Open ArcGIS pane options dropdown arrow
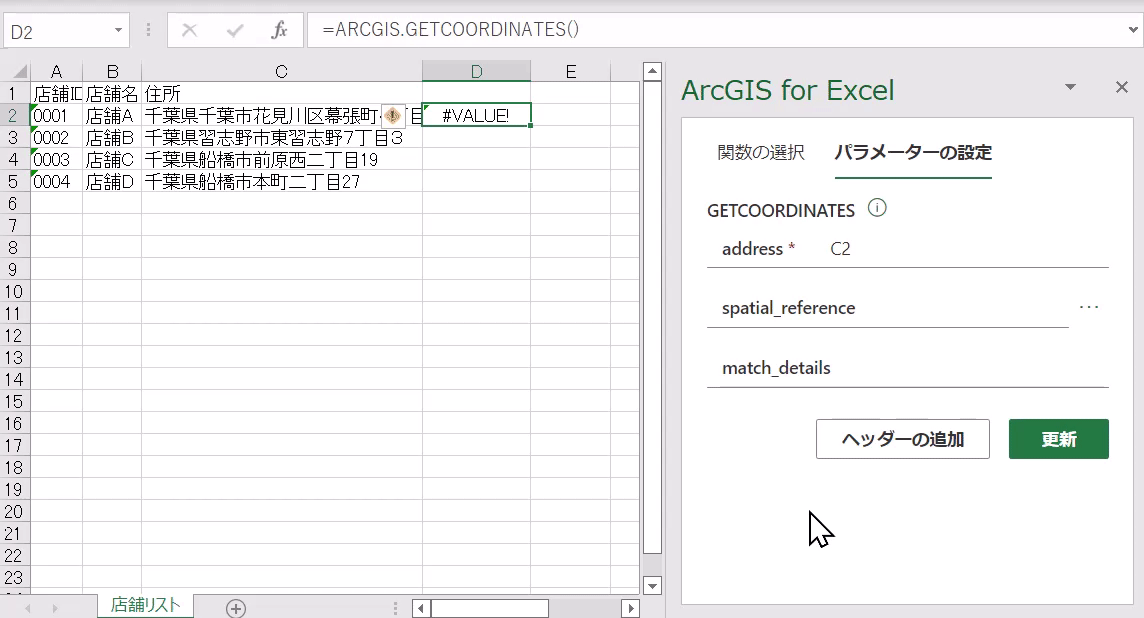 coord(1070,87)
